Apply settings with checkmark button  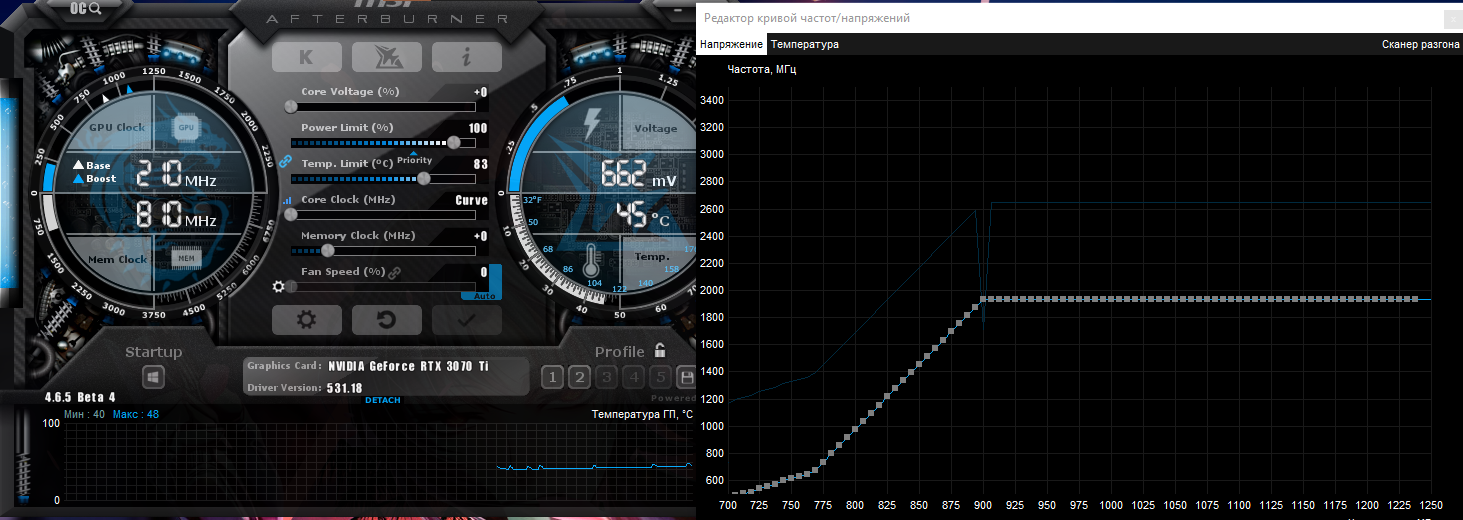tap(466, 320)
